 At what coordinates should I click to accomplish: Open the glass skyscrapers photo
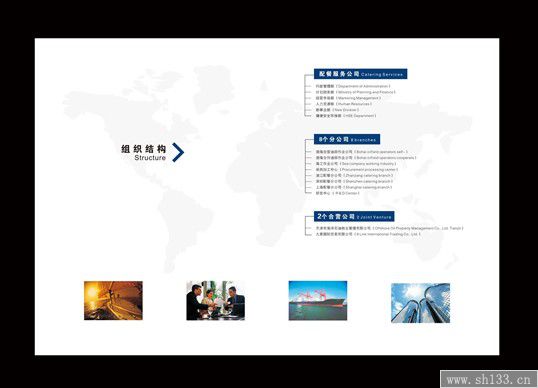(x=421, y=303)
